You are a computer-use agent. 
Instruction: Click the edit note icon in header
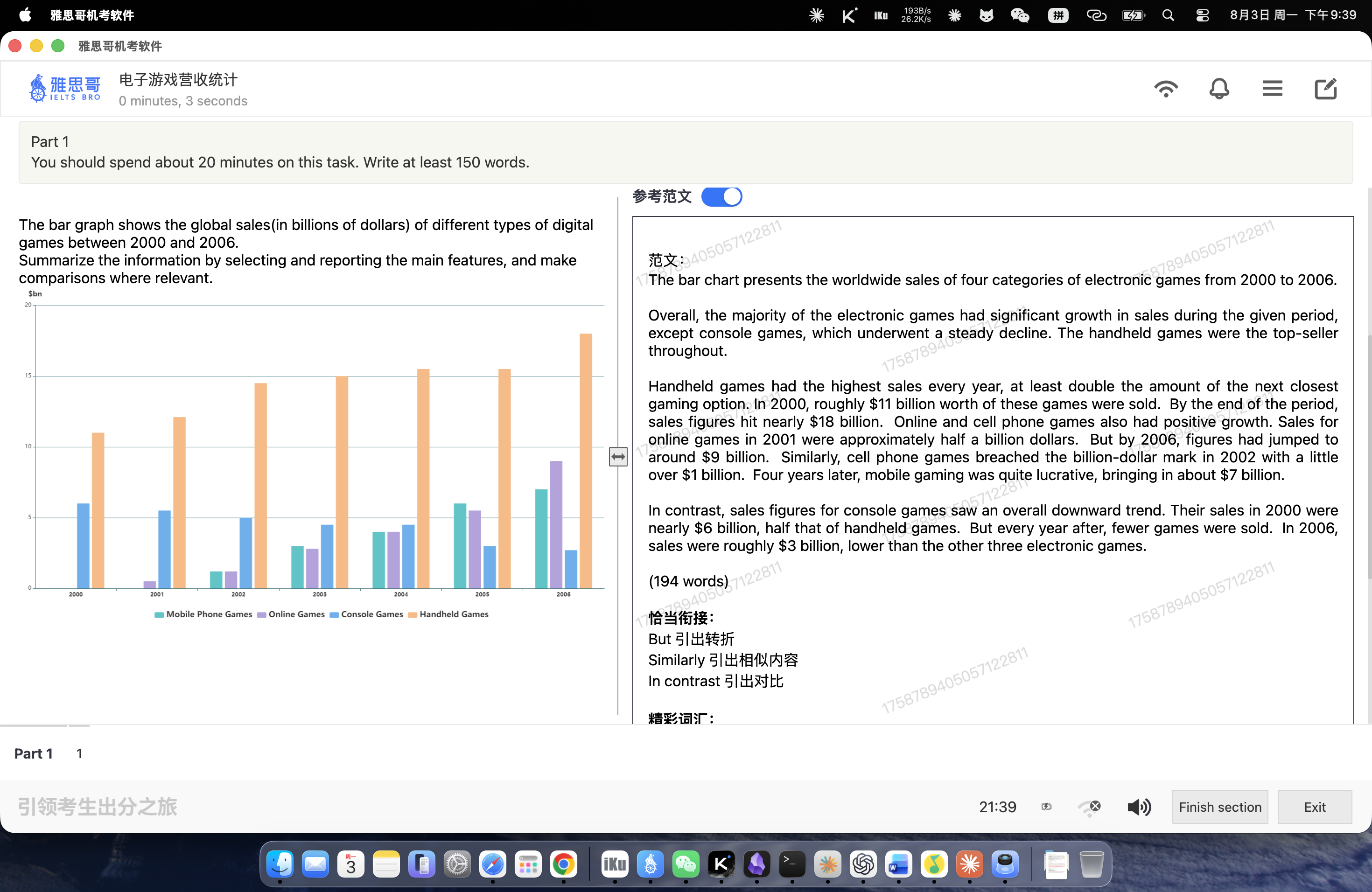coord(1325,89)
